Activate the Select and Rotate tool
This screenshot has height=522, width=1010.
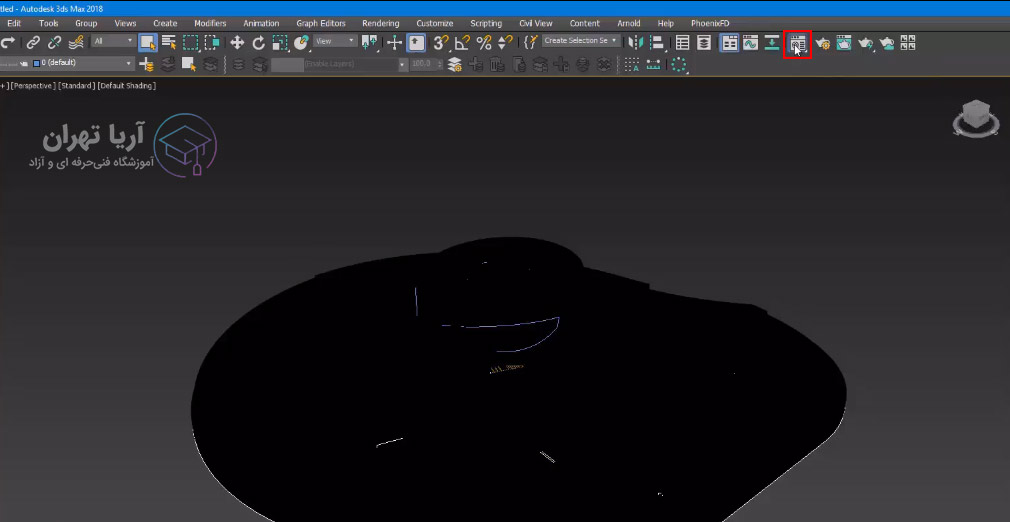[x=258, y=43]
